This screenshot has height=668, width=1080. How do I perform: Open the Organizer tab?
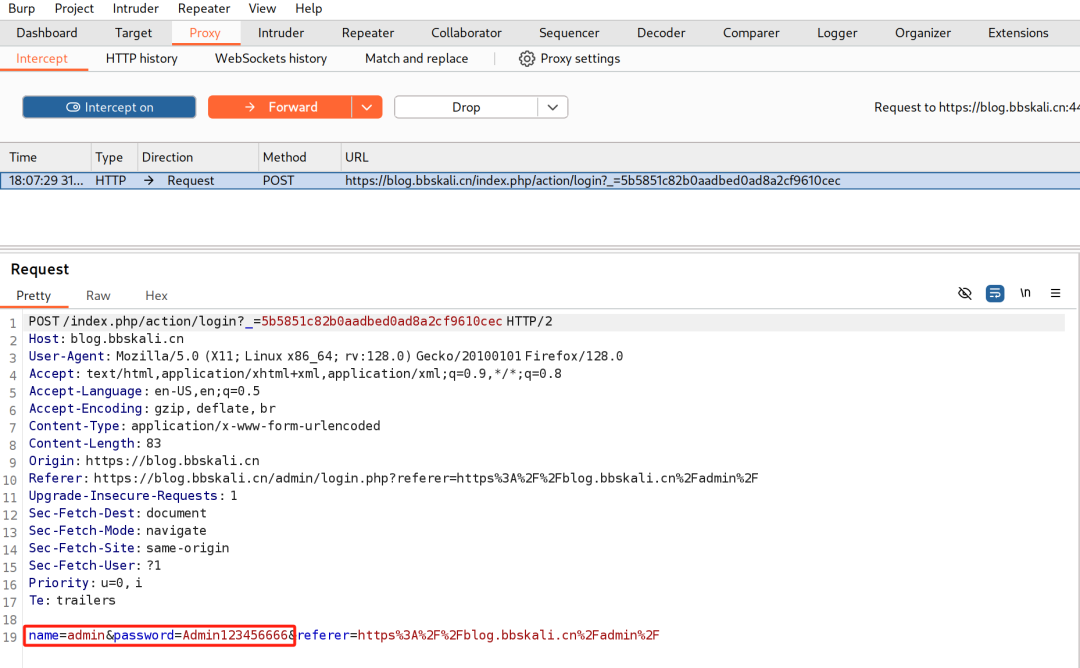pyautogui.click(x=922, y=32)
